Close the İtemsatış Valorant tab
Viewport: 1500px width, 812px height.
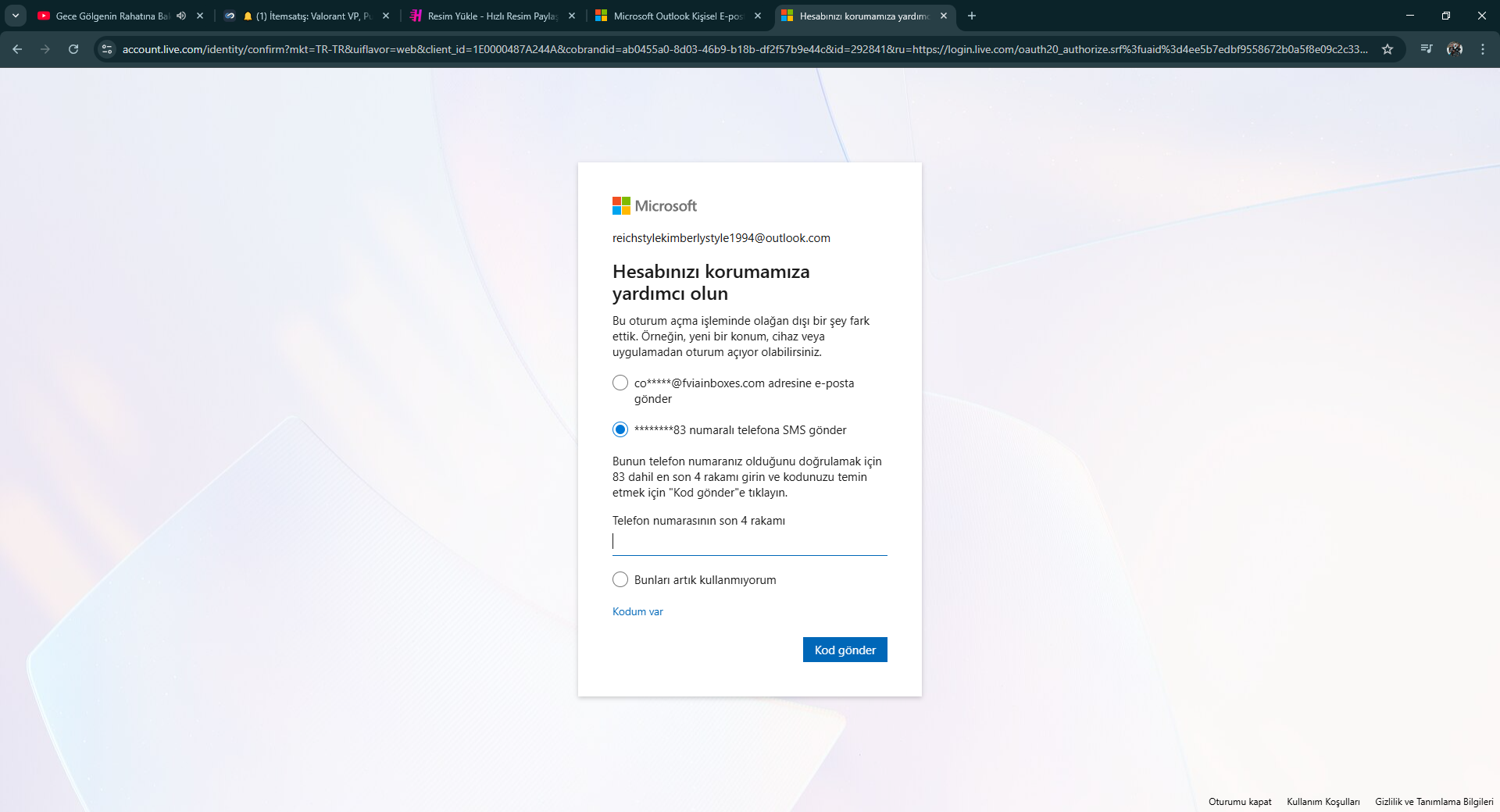(386, 16)
